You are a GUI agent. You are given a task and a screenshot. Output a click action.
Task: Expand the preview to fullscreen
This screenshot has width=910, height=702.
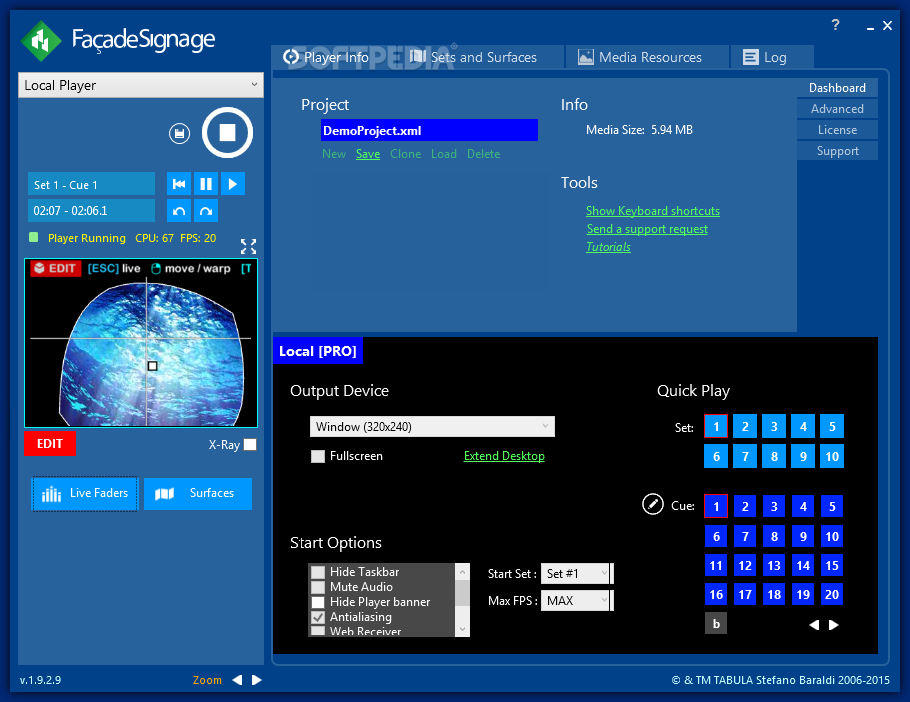click(248, 247)
